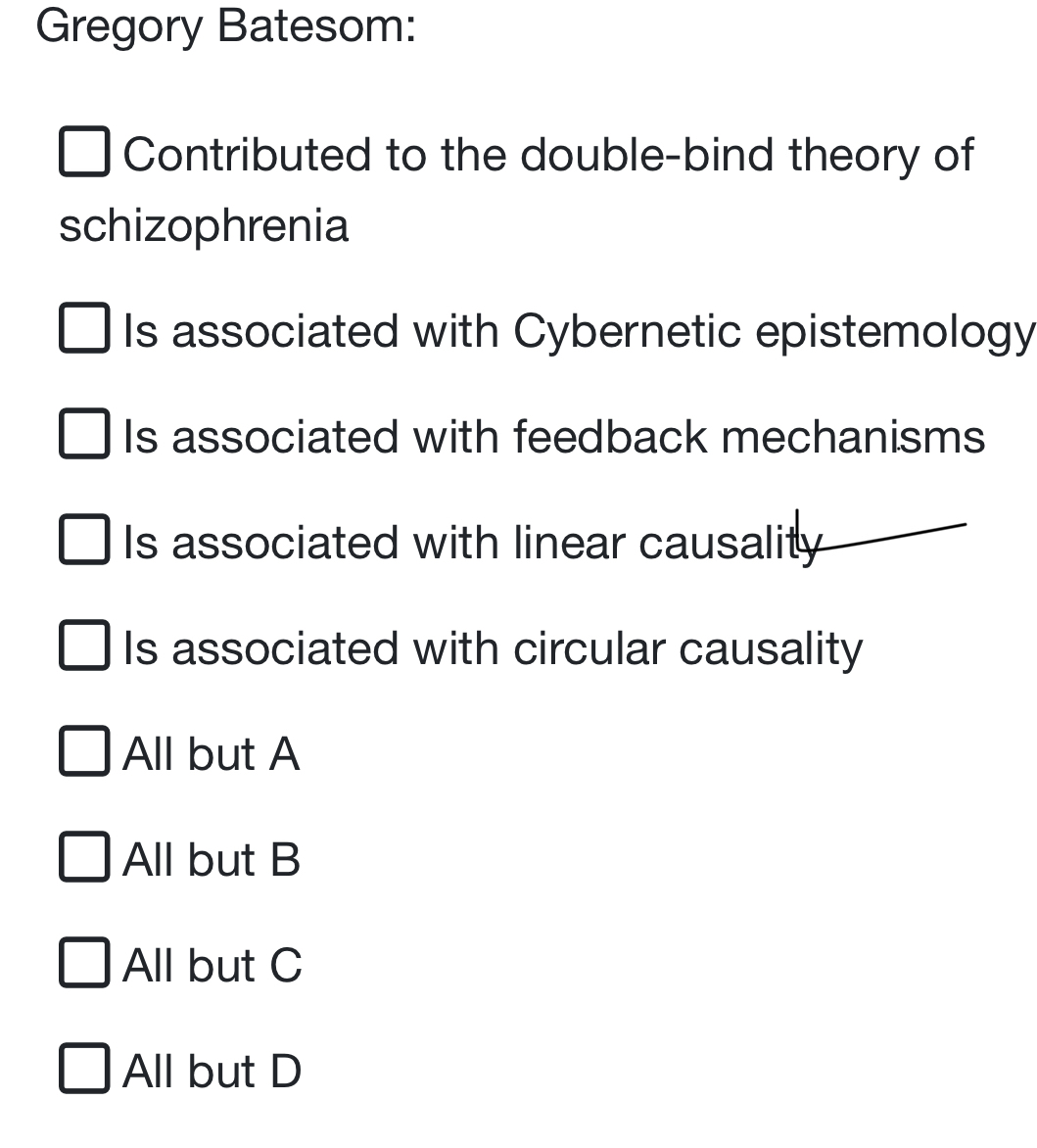Tick the circular causality checkbox
Image resolution: width=1037 pixels, height=1148 pixels.
(85, 646)
